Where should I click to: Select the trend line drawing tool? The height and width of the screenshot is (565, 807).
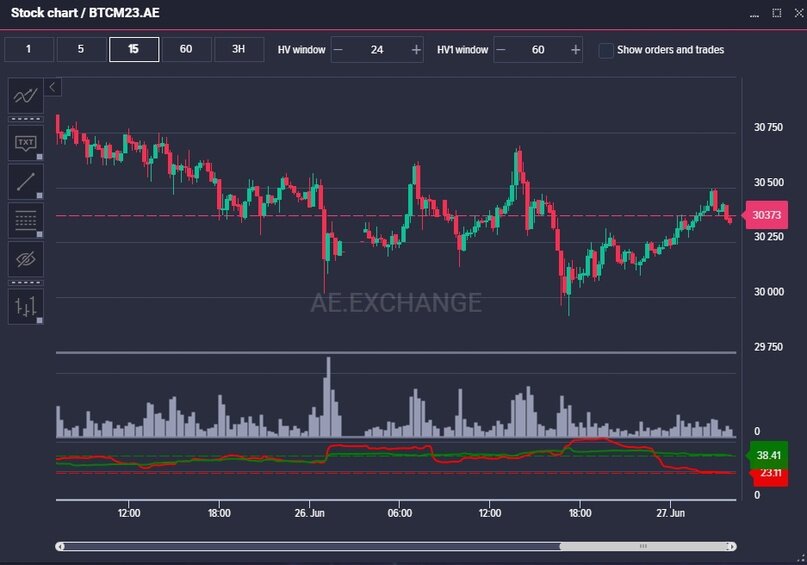pos(26,182)
